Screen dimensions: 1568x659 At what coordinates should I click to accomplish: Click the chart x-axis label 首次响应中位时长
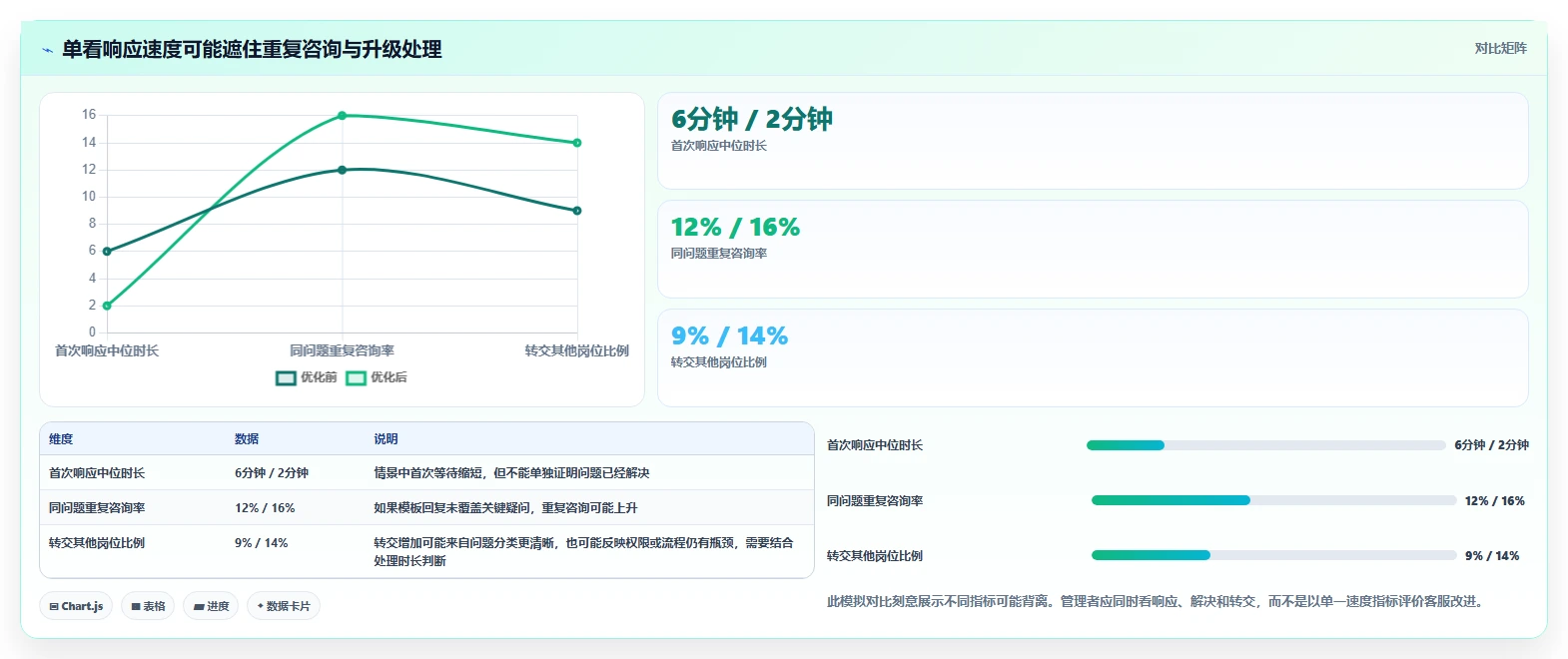point(107,351)
